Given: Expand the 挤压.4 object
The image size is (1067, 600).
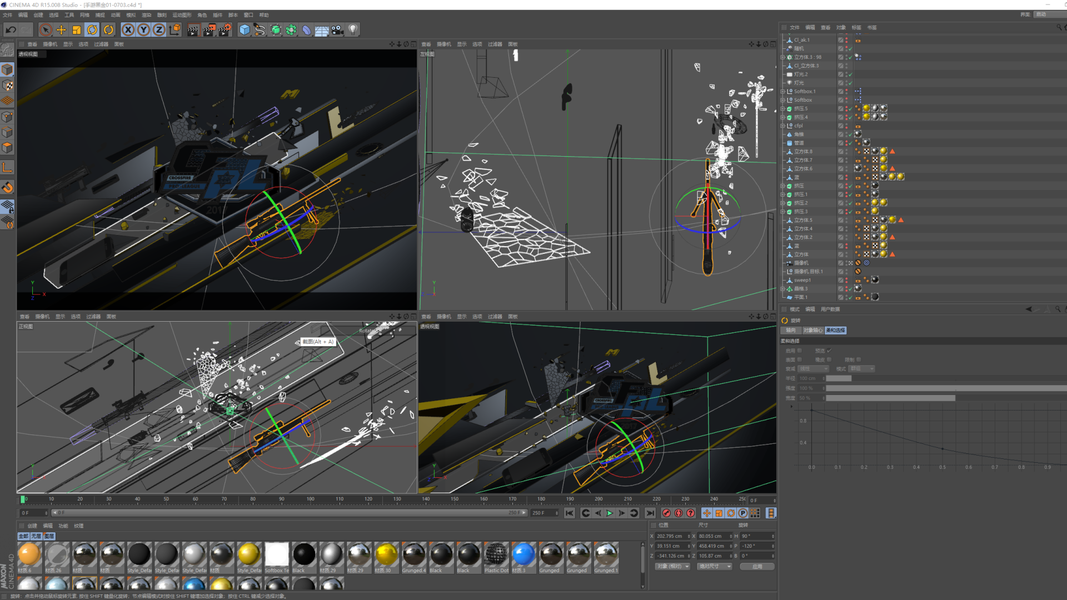Looking at the screenshot, I should coord(783,117).
